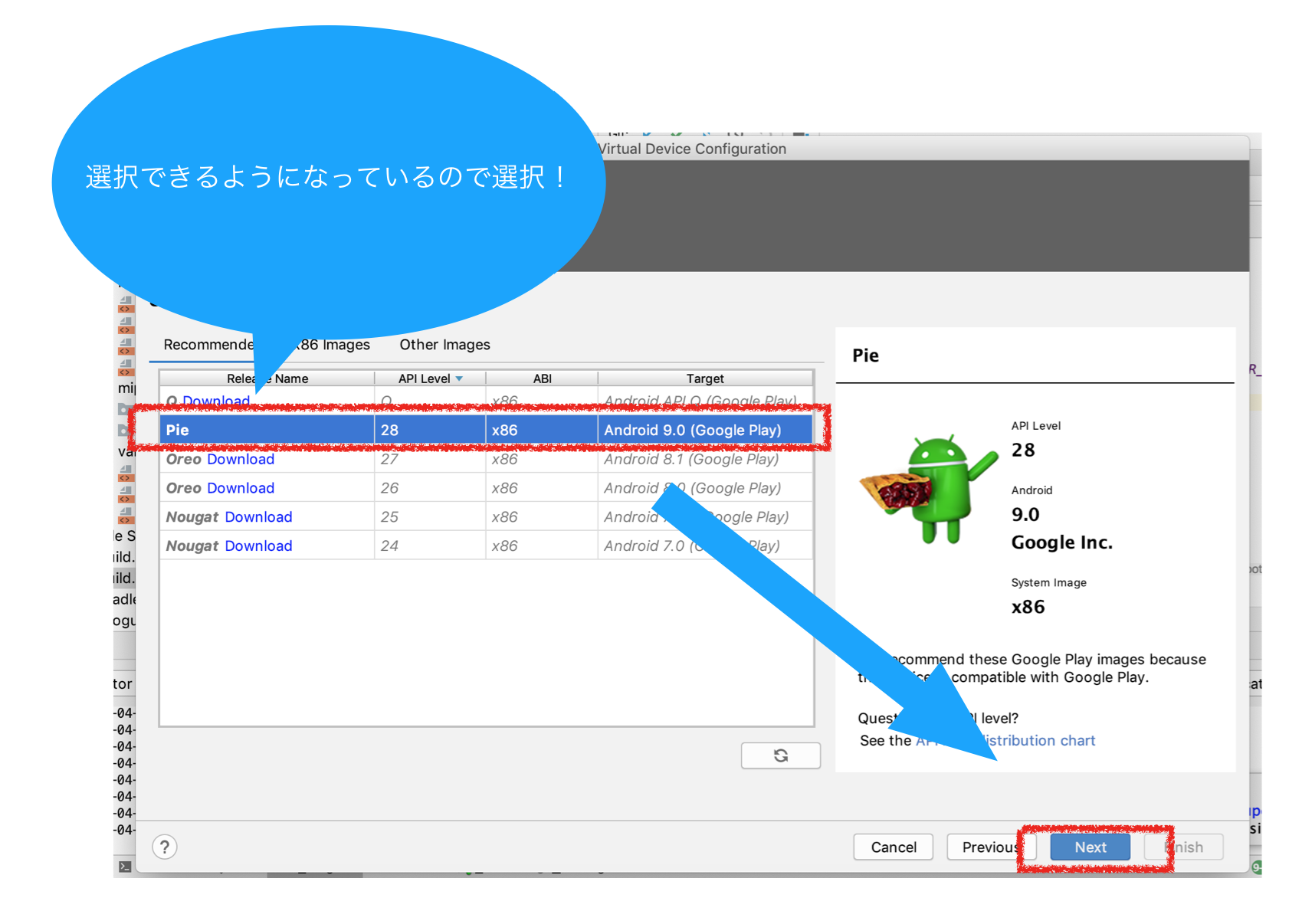Image resolution: width=1312 pixels, height=924 pixels.
Task: Click the Virtual Device Configuration window title
Action: (692, 149)
